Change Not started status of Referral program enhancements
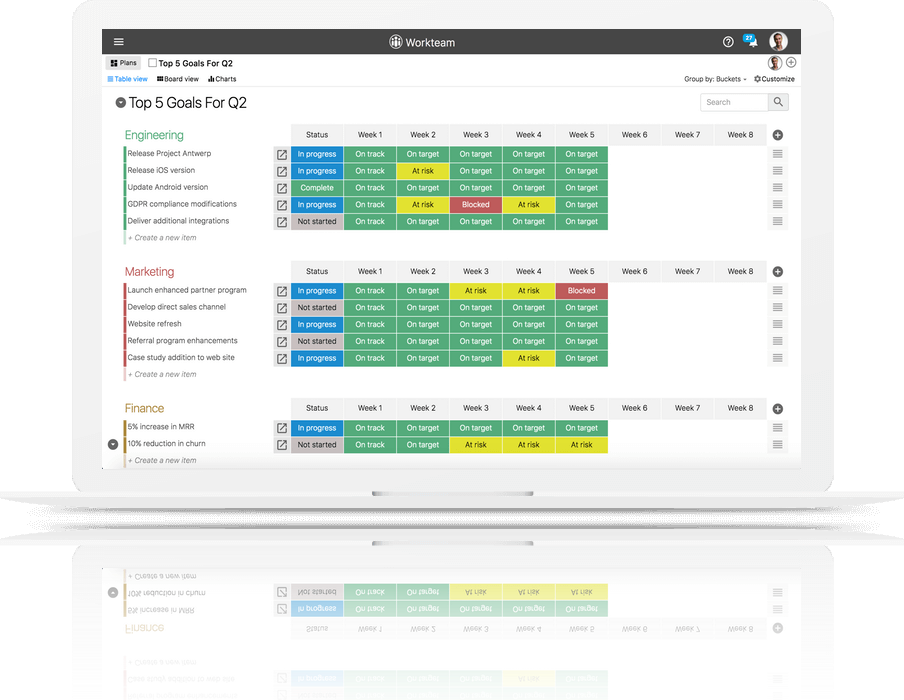The image size is (904, 700). pyautogui.click(x=317, y=341)
